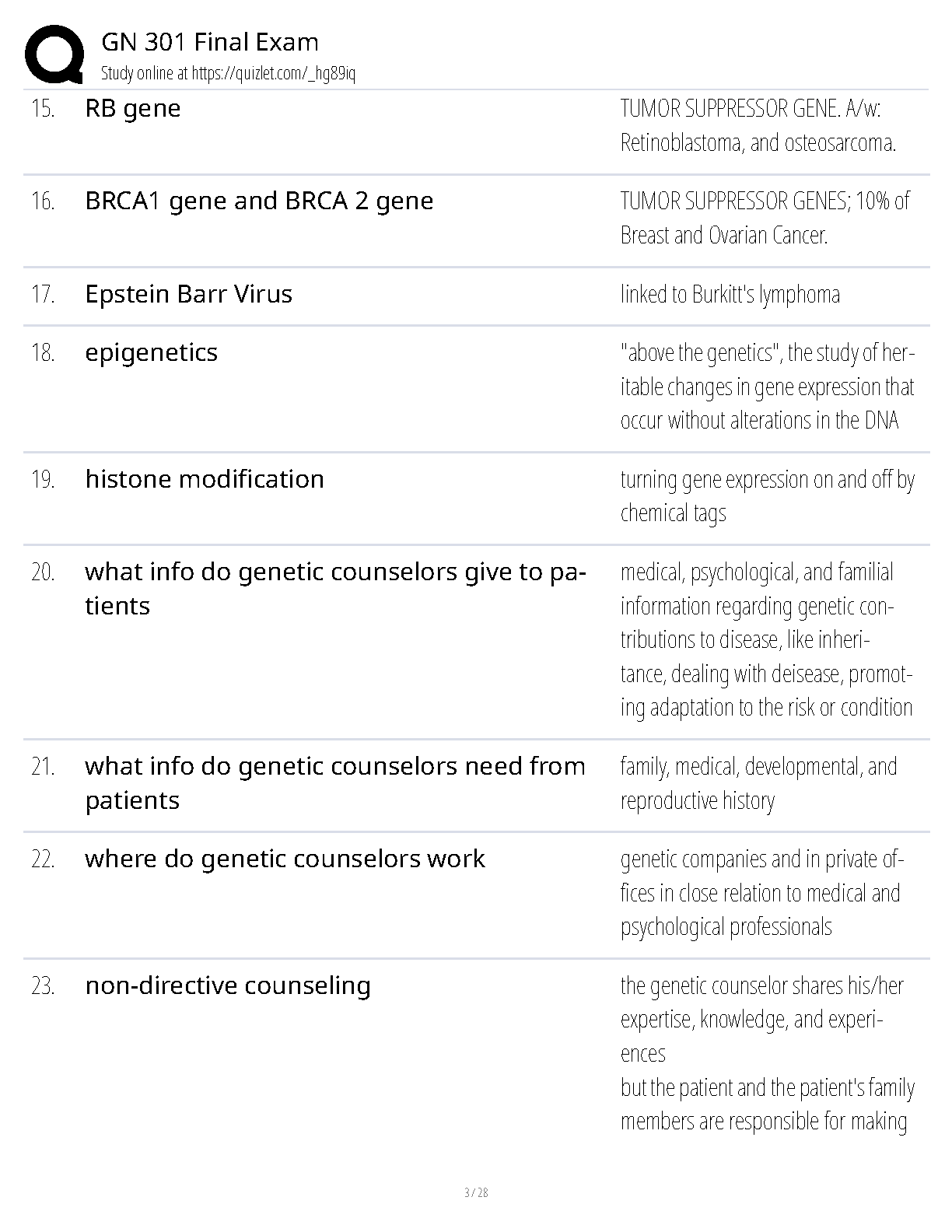
Task: Click the 'epigenetics' term
Action: click(x=152, y=352)
